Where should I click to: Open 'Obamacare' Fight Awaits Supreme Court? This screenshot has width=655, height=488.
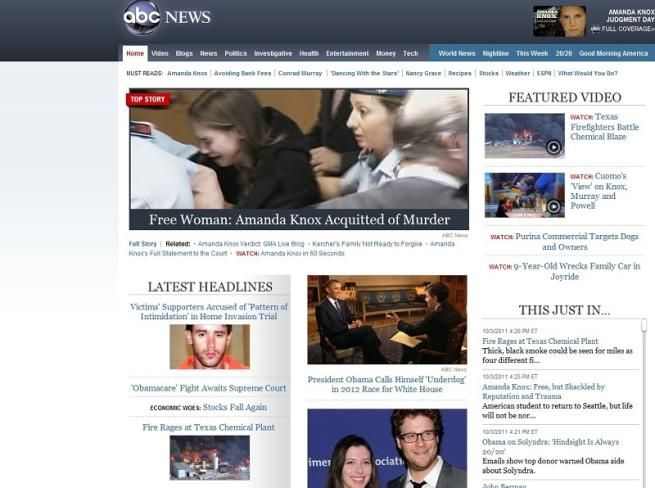click(209, 388)
